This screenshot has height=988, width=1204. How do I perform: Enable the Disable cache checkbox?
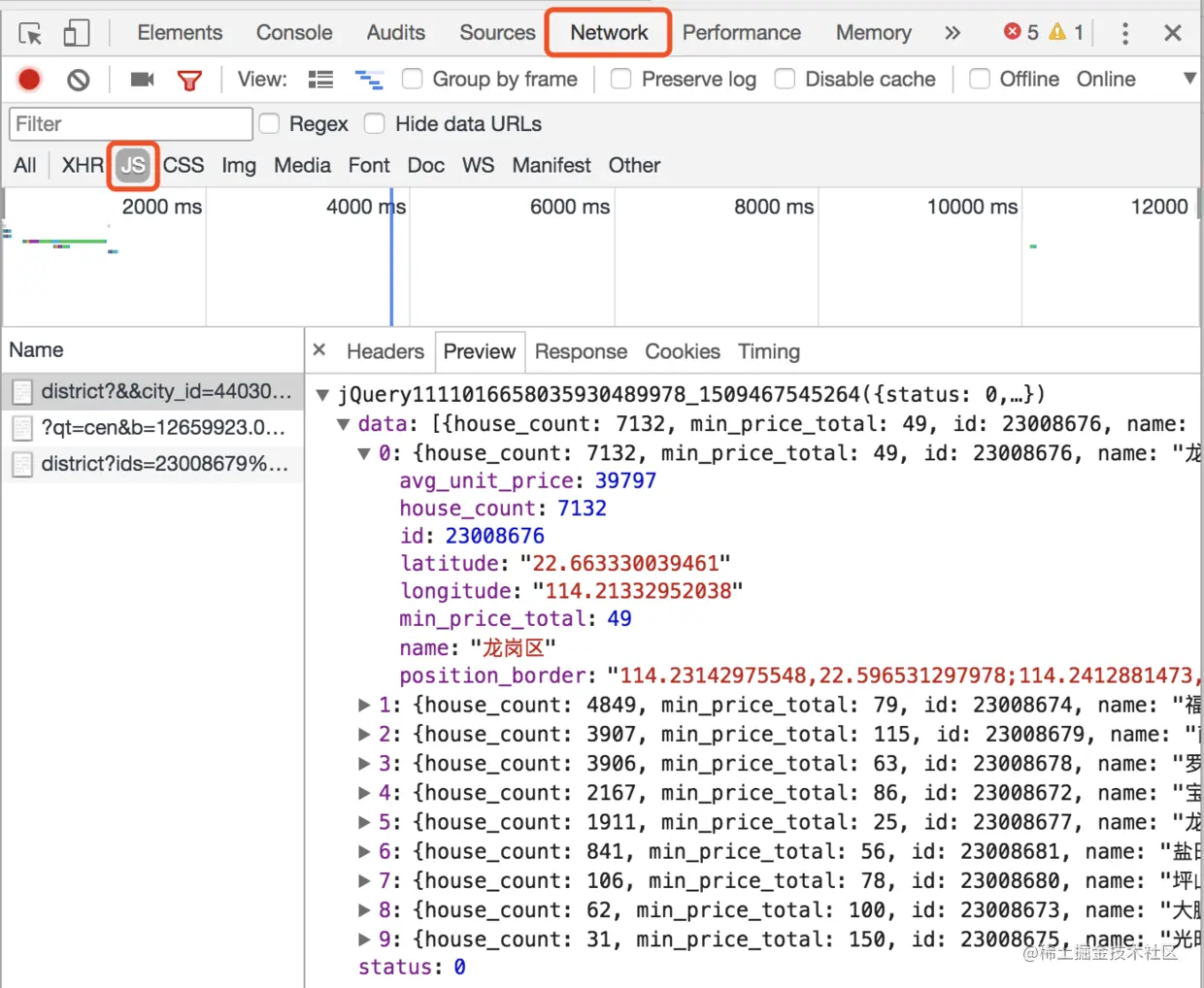point(785,79)
